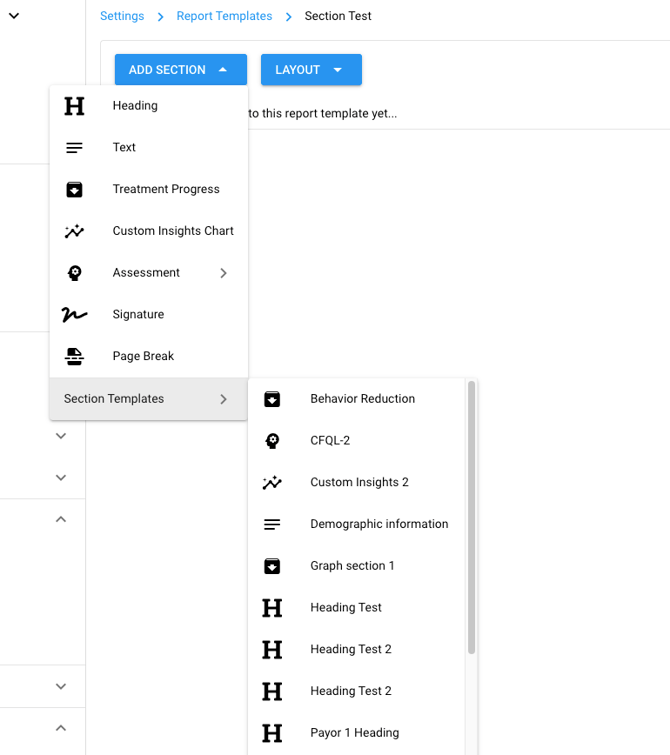Expand the Assessment submenu arrow
The width and height of the screenshot is (670, 755).
(224, 273)
